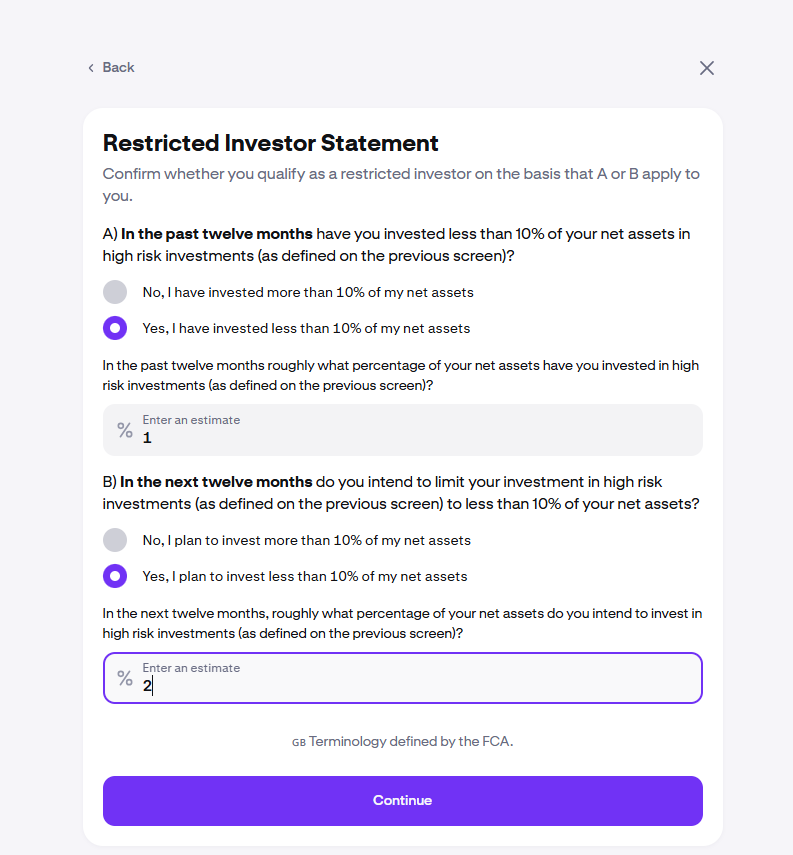Select radio for invested less than 10%
This screenshot has height=855, width=793.
point(115,328)
